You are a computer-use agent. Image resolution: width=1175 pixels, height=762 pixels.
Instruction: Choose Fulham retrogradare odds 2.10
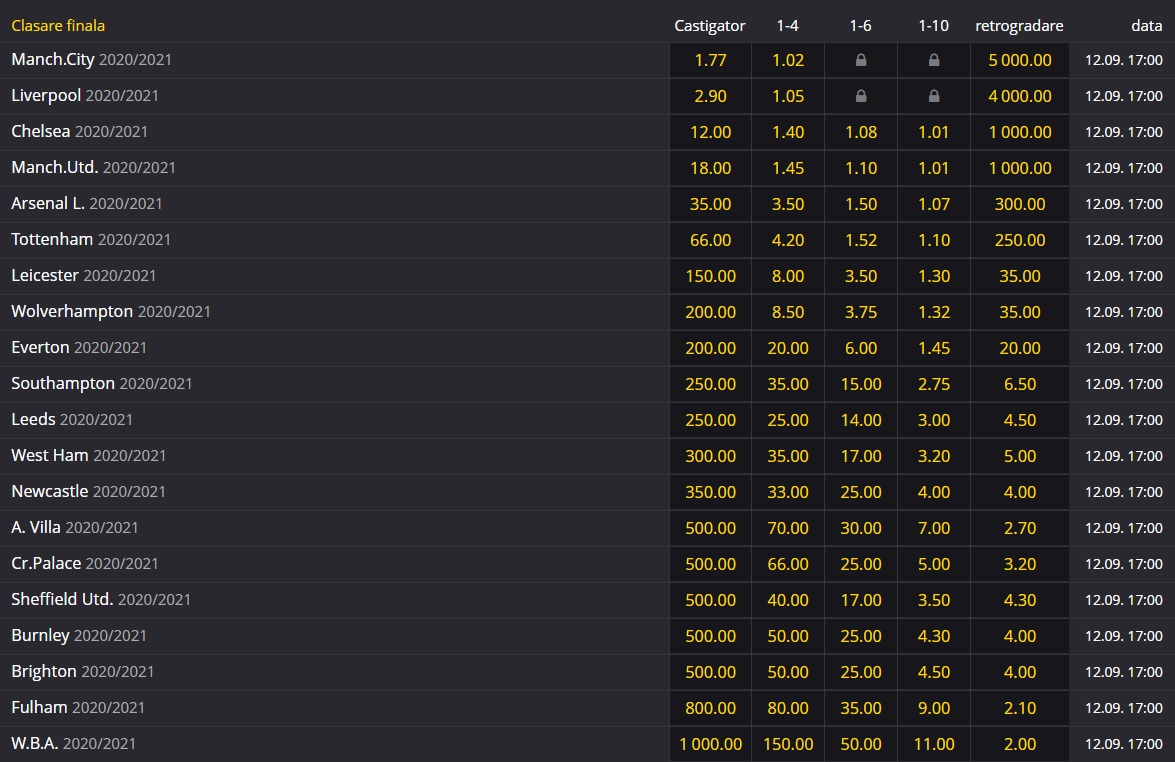[x=1019, y=708]
